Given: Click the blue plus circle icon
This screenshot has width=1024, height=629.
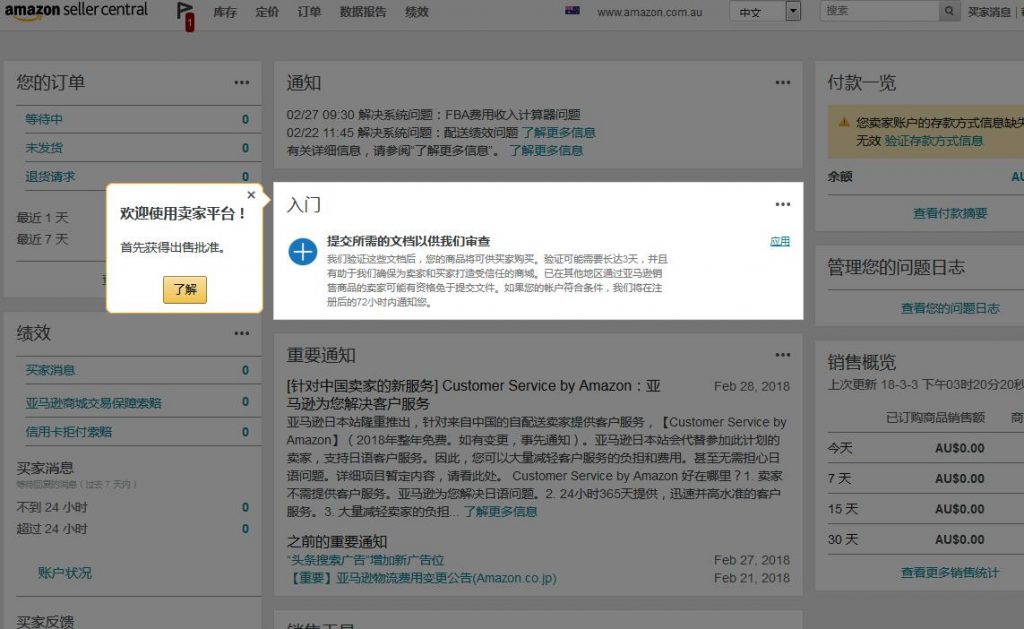Looking at the screenshot, I should coord(302,251).
